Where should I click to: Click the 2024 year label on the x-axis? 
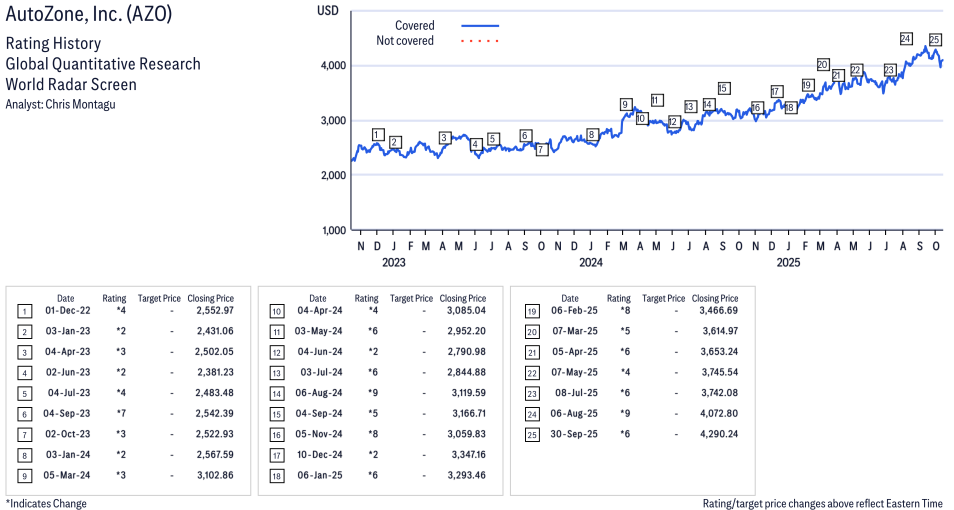coord(591,264)
